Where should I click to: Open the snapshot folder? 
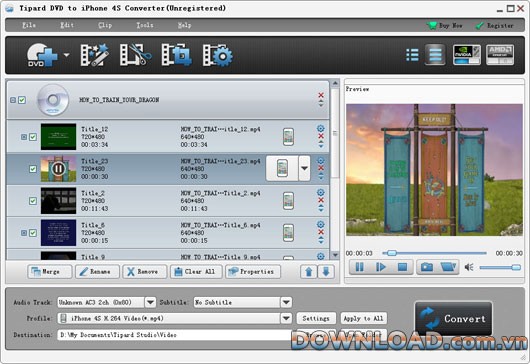448,267
